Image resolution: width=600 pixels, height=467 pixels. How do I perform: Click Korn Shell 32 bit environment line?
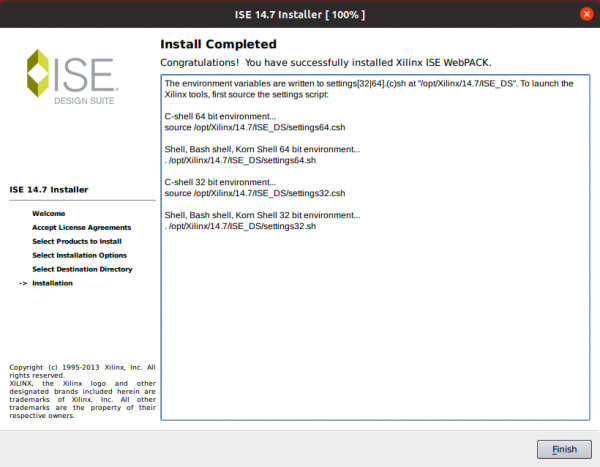tap(262, 215)
